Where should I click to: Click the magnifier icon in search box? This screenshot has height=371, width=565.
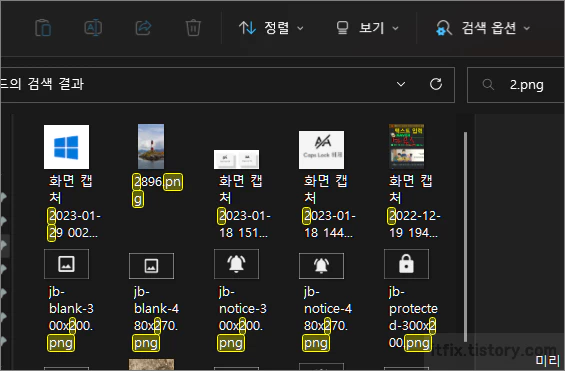[x=488, y=85]
